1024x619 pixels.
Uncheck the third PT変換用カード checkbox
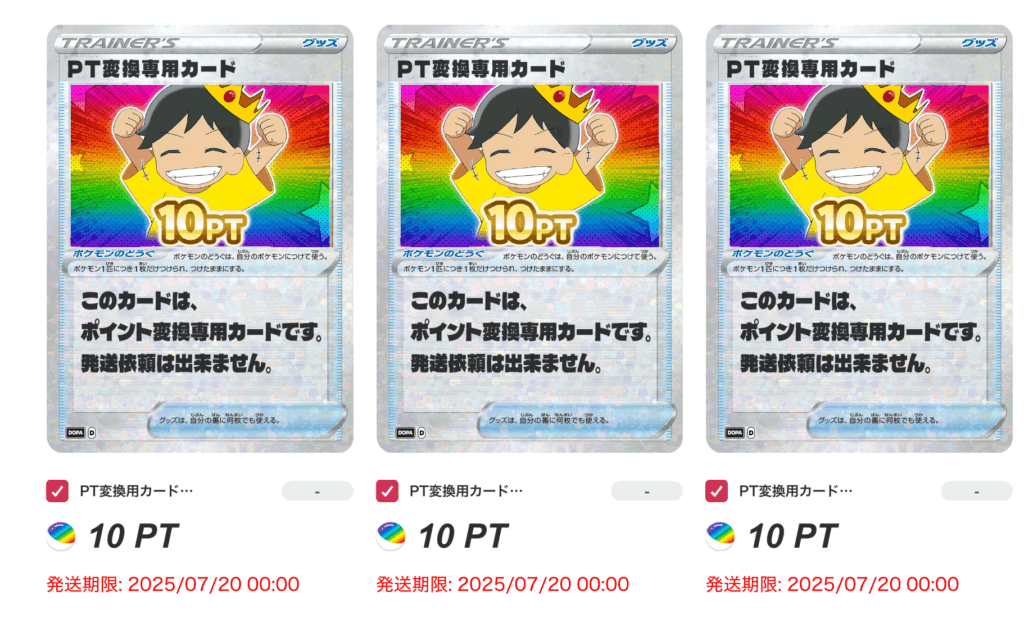point(716,491)
